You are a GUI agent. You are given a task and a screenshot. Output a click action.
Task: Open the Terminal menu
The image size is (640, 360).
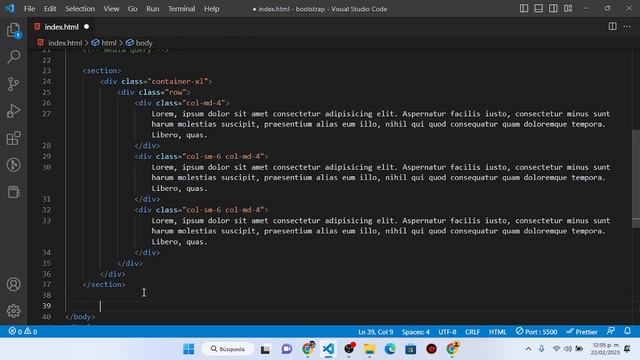(182, 9)
